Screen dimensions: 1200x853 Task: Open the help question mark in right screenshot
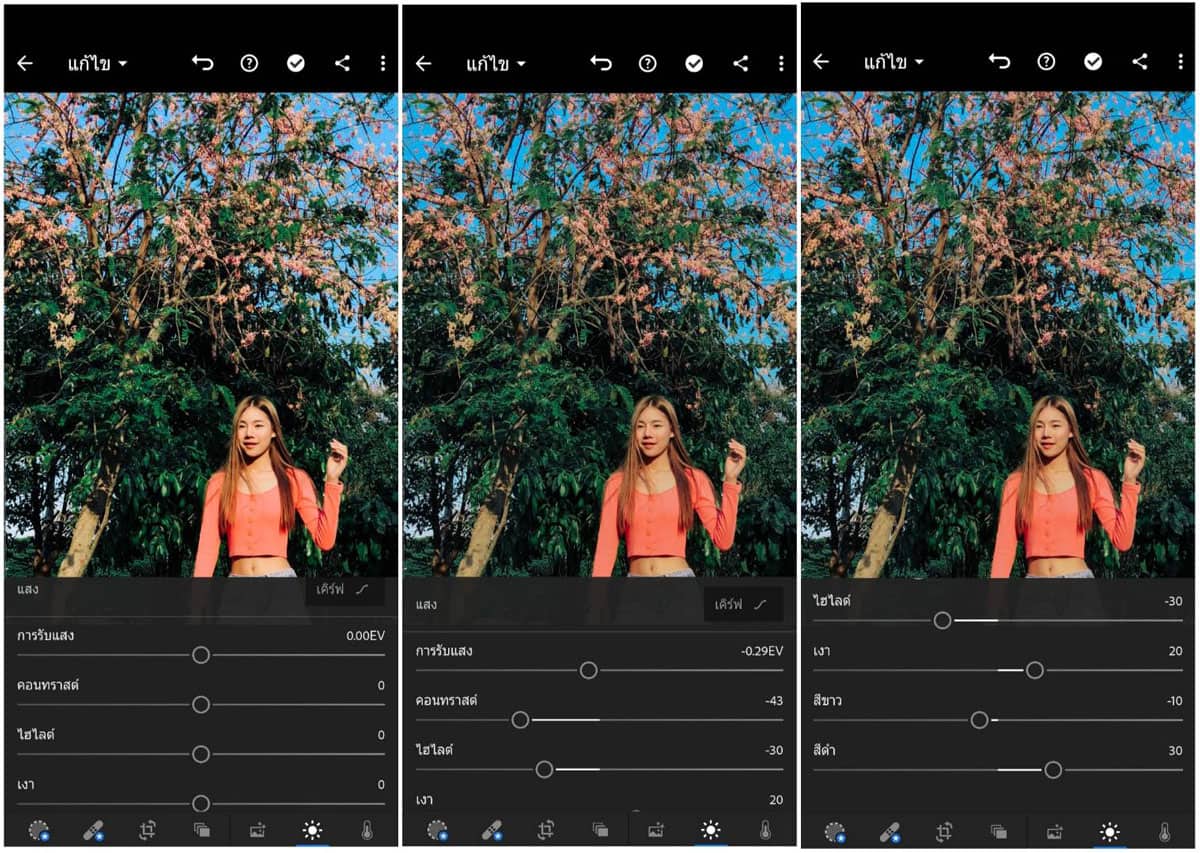point(1046,62)
